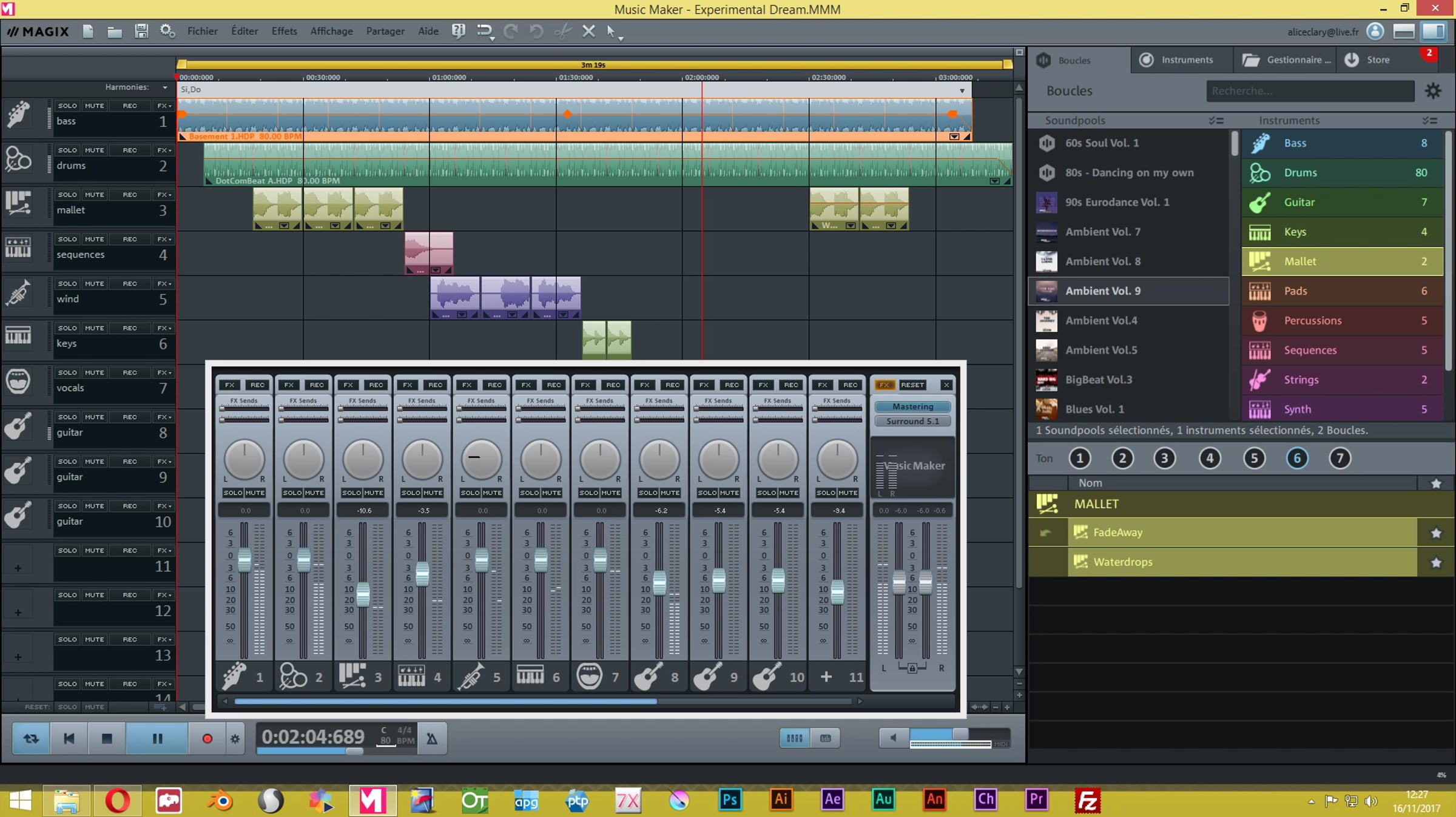Click the redo arrow icon
This screenshot has width=1456, height=817.
[x=510, y=31]
